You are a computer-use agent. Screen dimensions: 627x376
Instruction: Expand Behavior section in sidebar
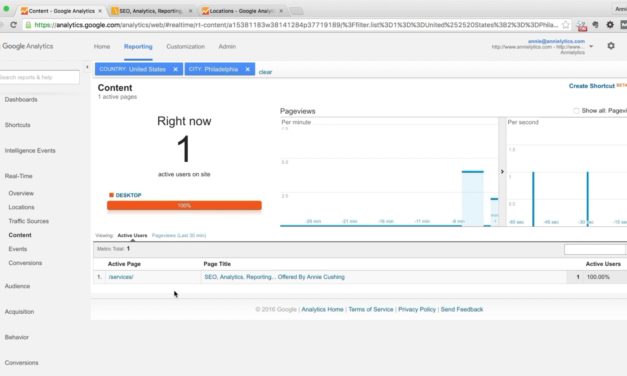tap(16, 337)
